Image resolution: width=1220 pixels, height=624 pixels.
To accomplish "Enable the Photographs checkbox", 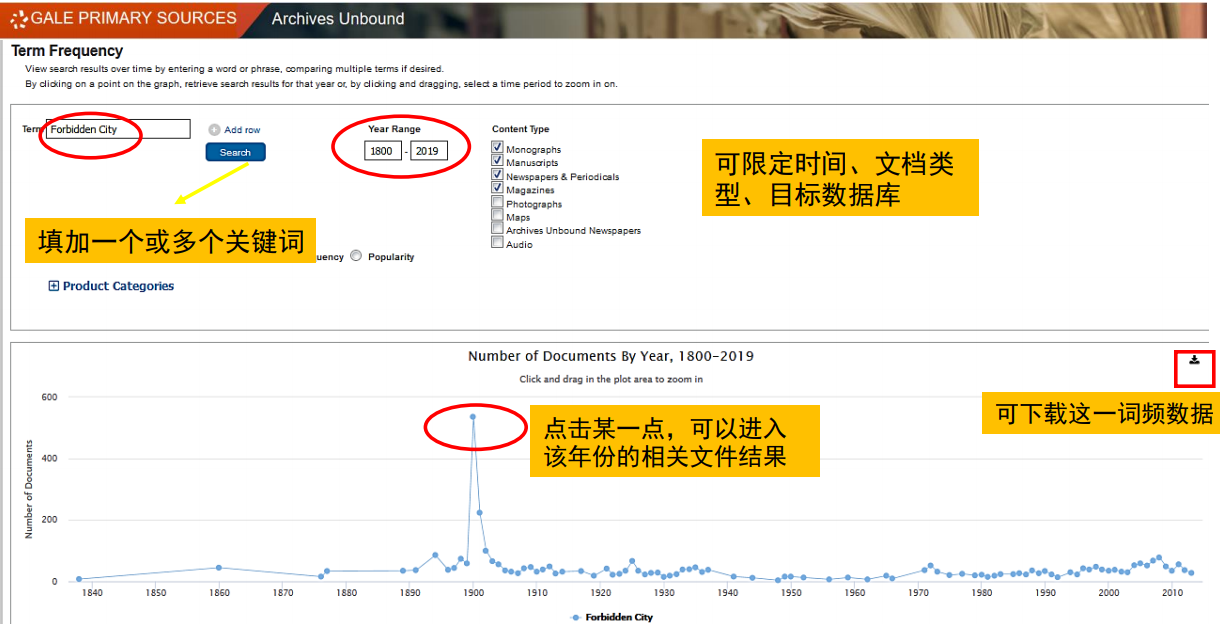I will tap(497, 203).
